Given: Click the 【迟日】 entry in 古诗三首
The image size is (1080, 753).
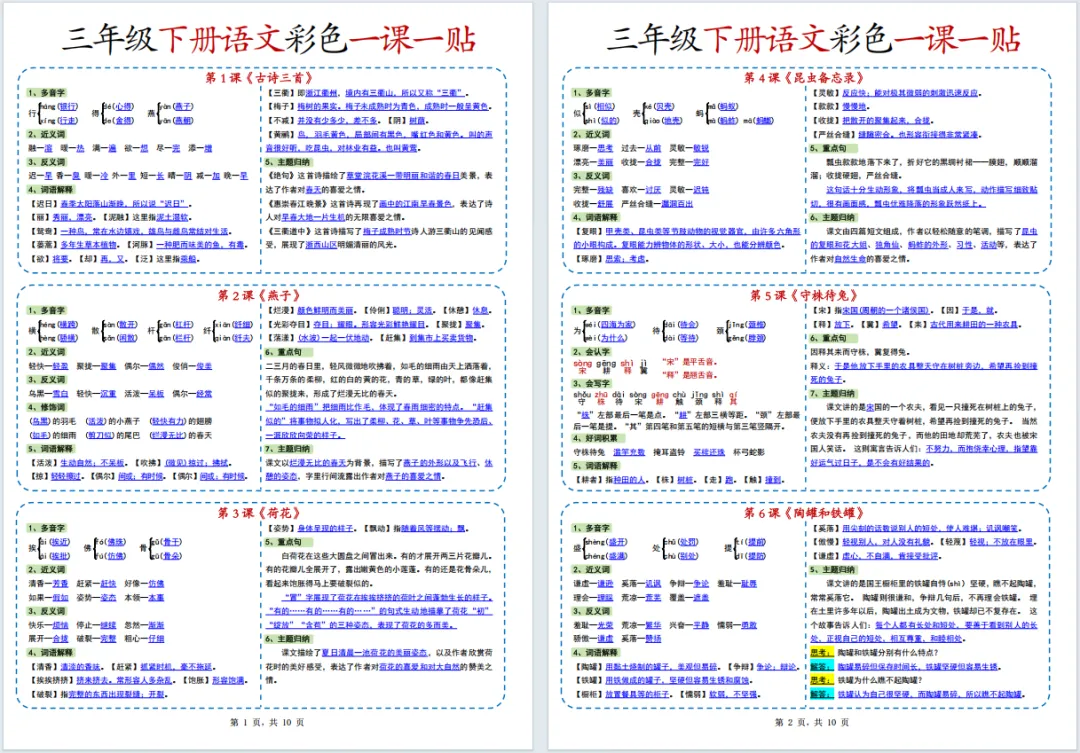Looking at the screenshot, I should click(110, 203).
